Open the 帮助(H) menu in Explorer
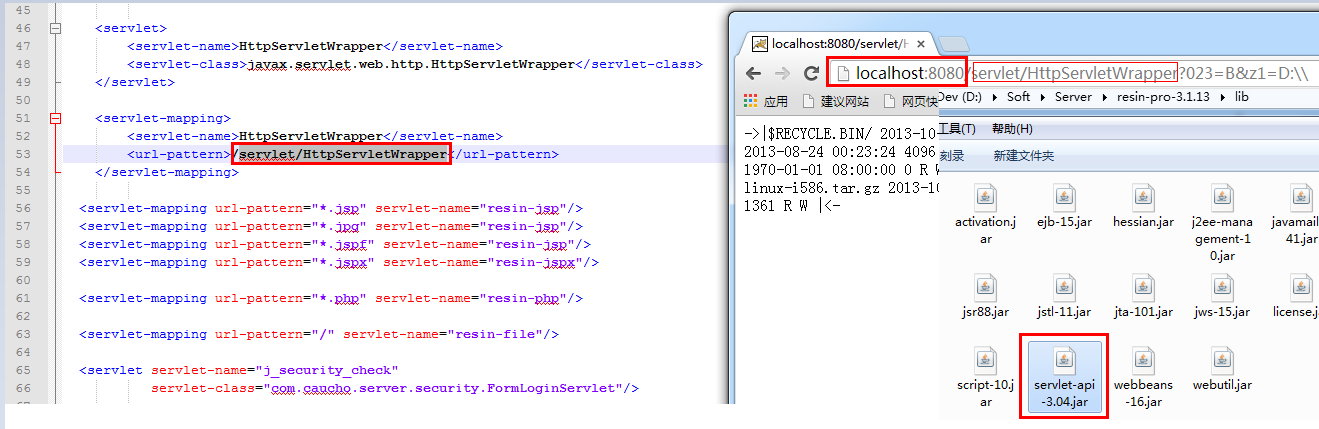The image size is (1319, 429). click(x=1012, y=129)
